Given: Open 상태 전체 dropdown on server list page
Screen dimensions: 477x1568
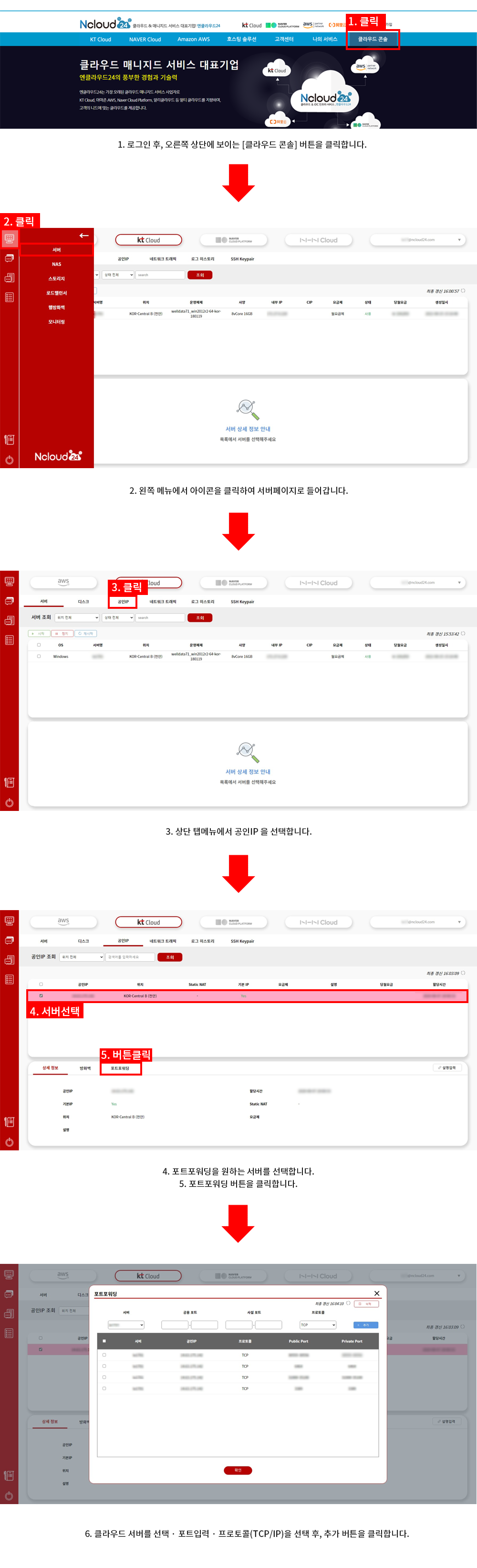Looking at the screenshot, I should pyautogui.click(x=118, y=617).
